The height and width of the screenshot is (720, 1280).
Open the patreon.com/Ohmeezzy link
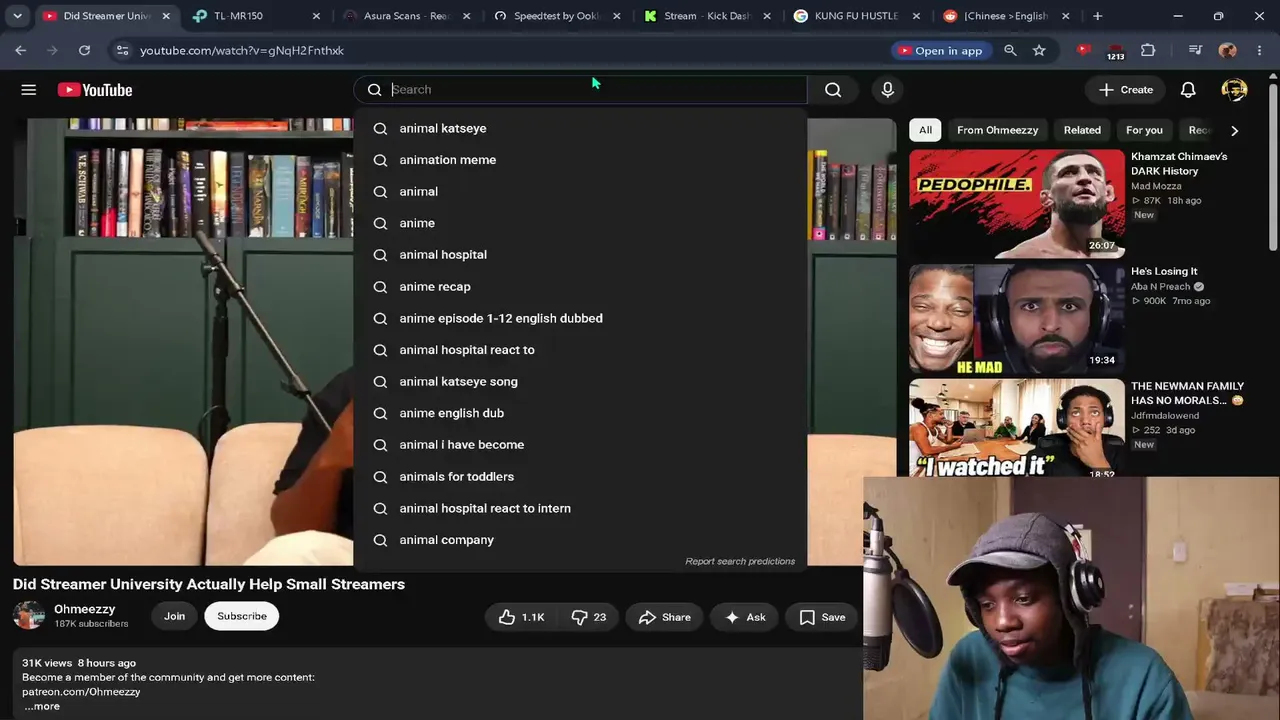81,691
